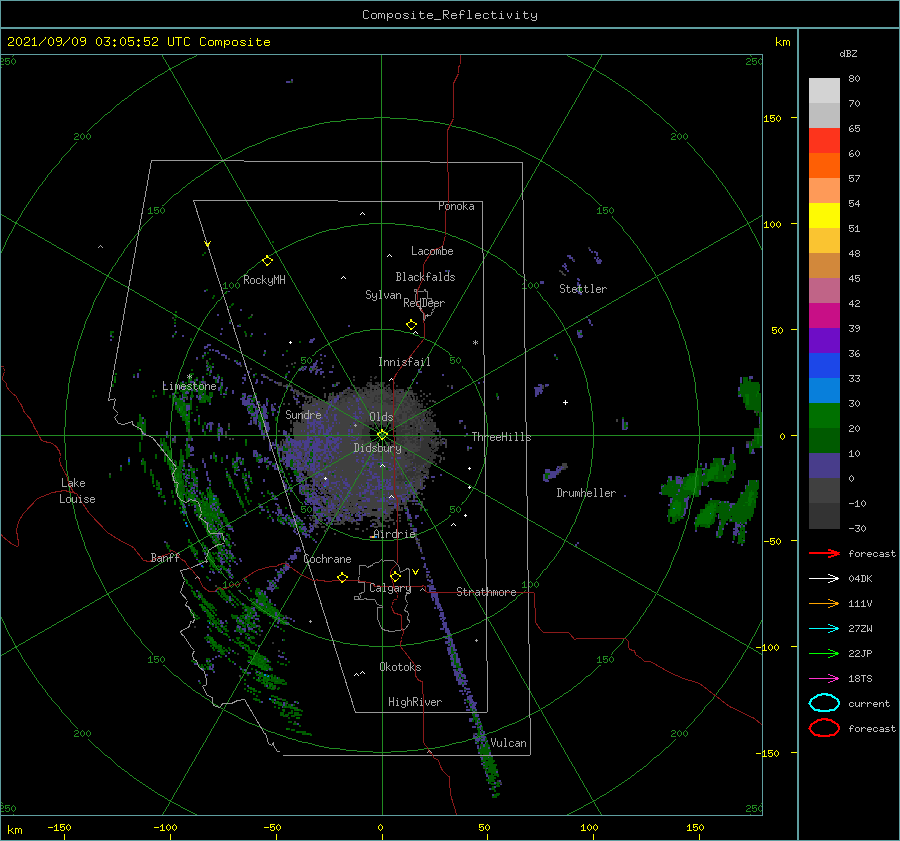This screenshot has height=841, width=900.
Task: Click the red forecast ellipse icon
Action: pyautogui.click(x=824, y=728)
